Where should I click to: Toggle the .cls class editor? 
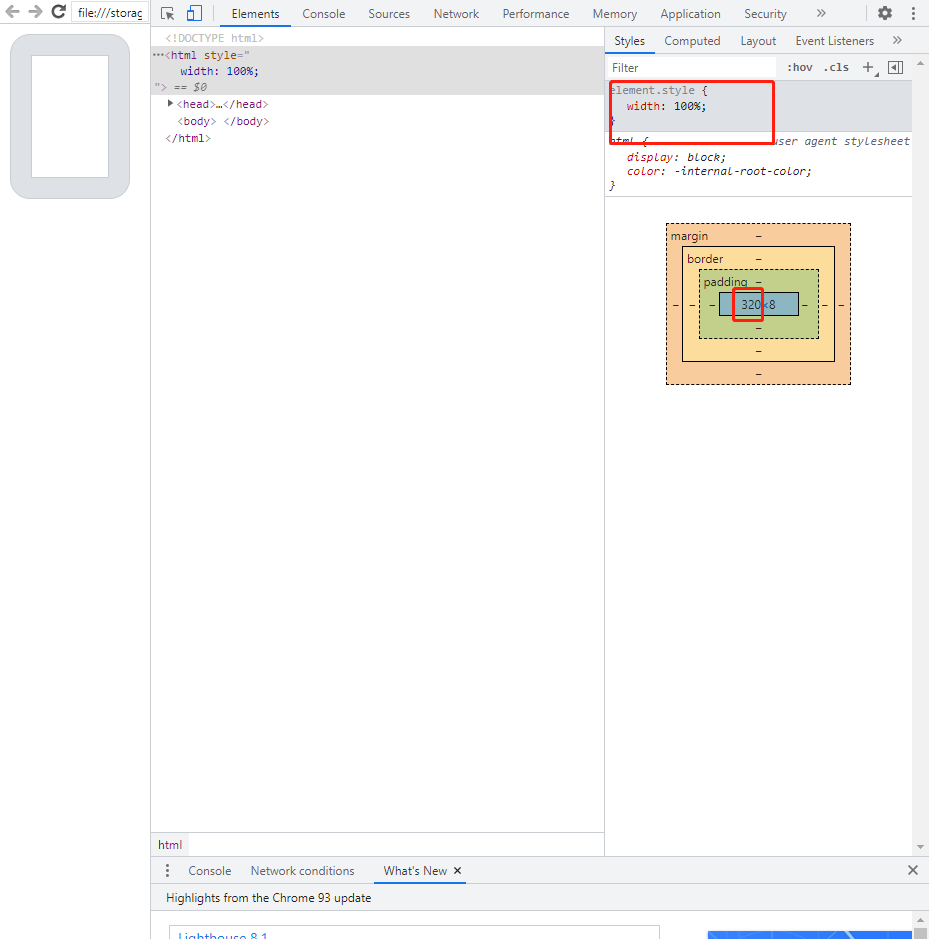[836, 67]
